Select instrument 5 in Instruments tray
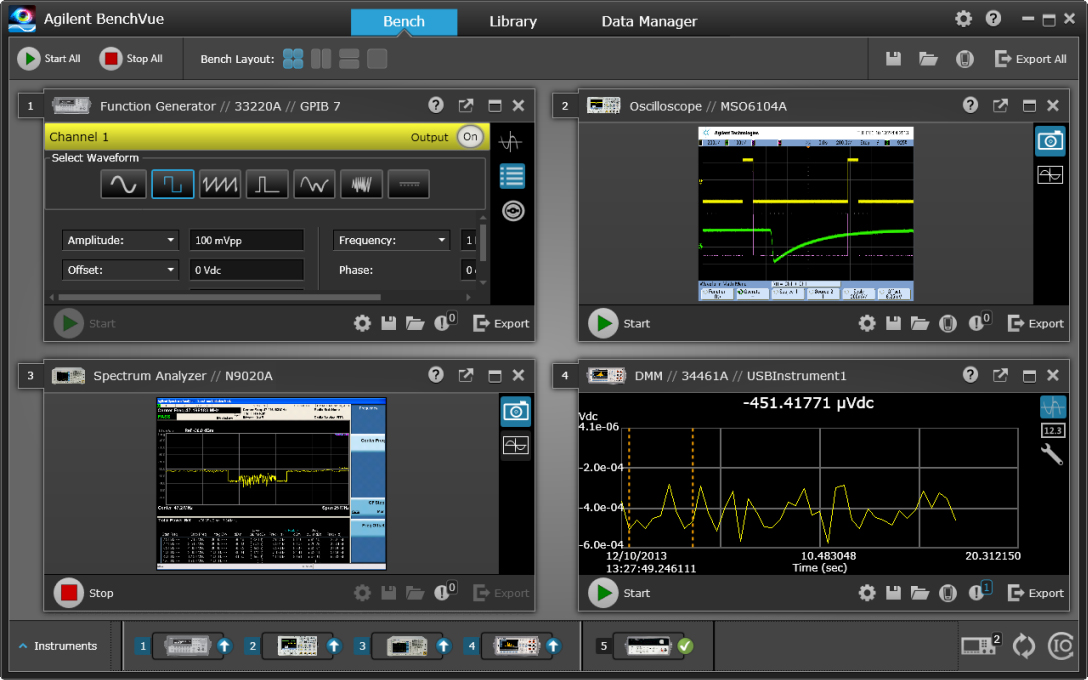1088x680 pixels. point(645,646)
